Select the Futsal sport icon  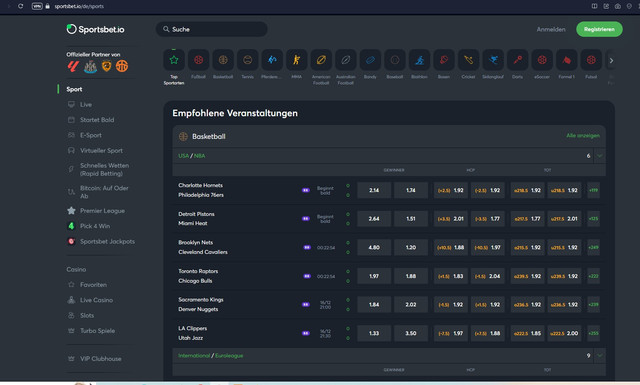pos(591,60)
